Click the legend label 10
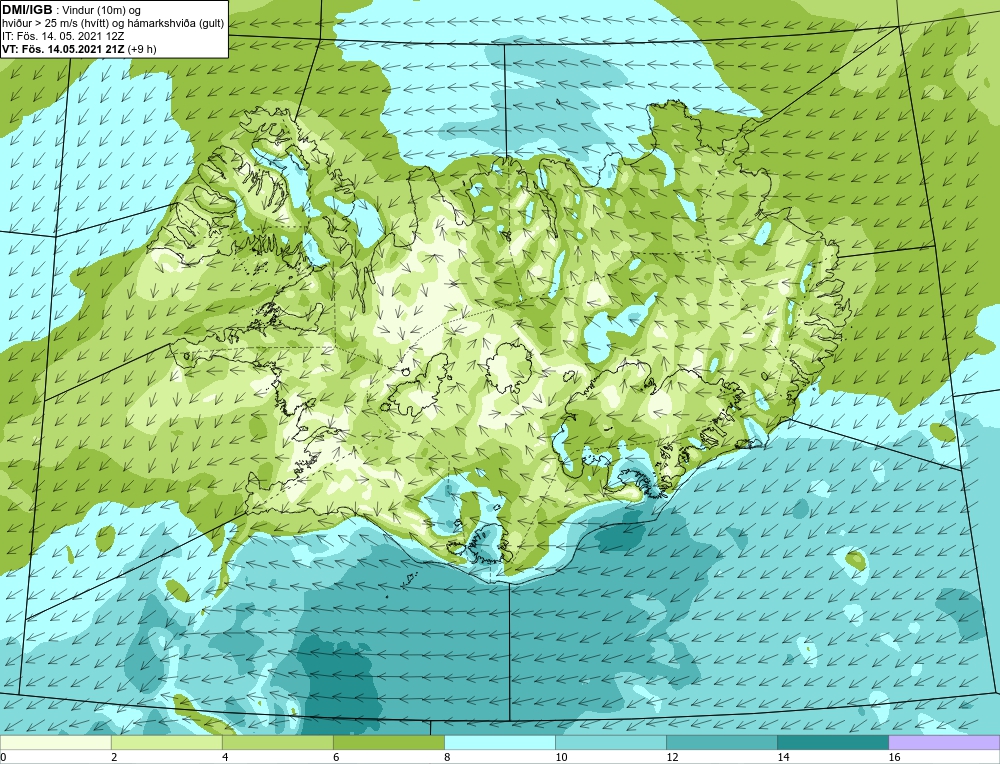The width and height of the screenshot is (1000, 764). pos(561,757)
